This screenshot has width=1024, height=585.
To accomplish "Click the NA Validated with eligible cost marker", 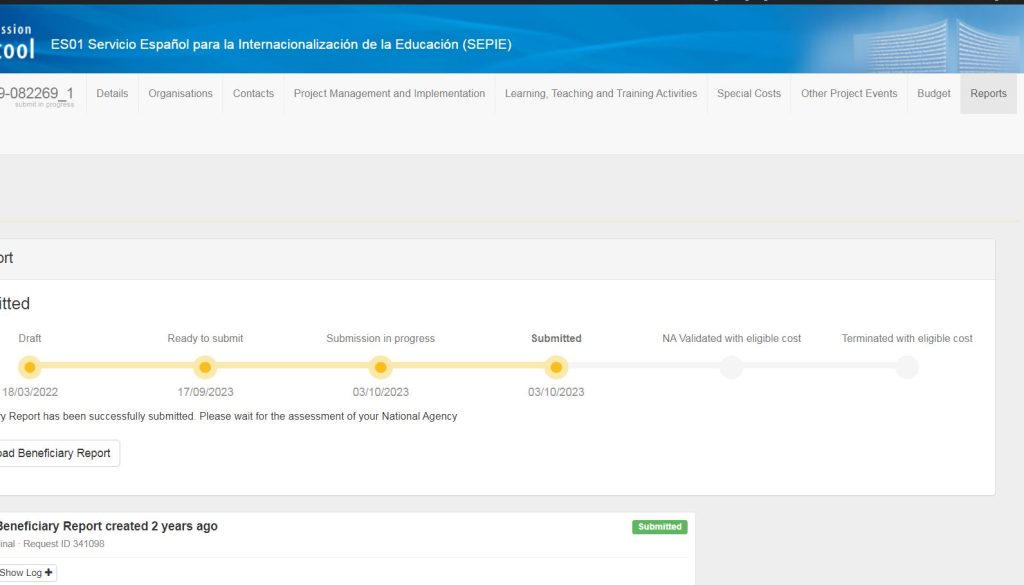I will coord(731,368).
